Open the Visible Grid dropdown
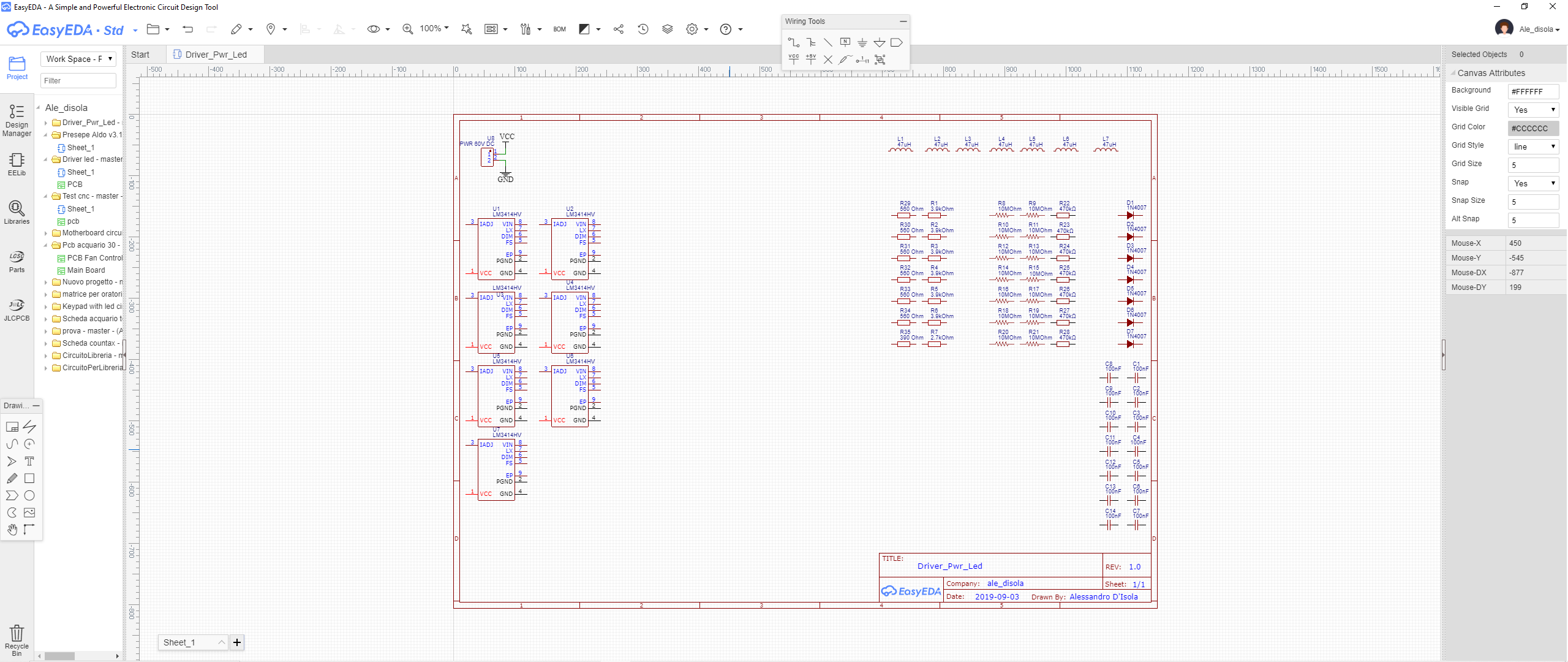The image size is (1568, 662). (x=1532, y=110)
